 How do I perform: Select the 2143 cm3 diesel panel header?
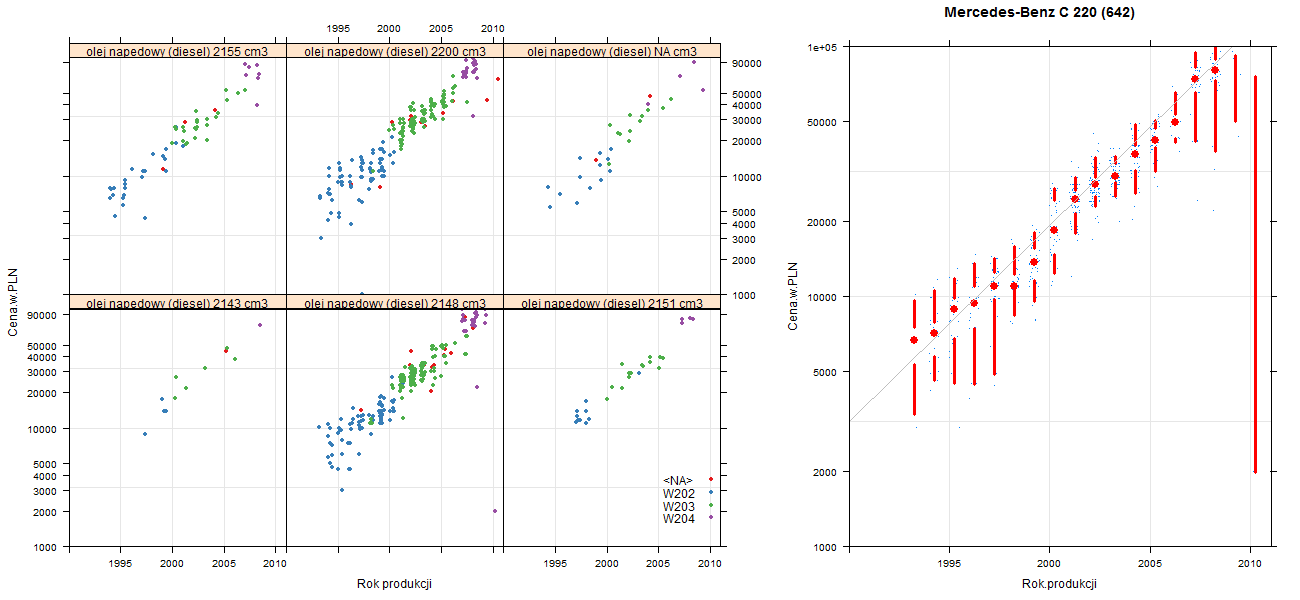178,303
